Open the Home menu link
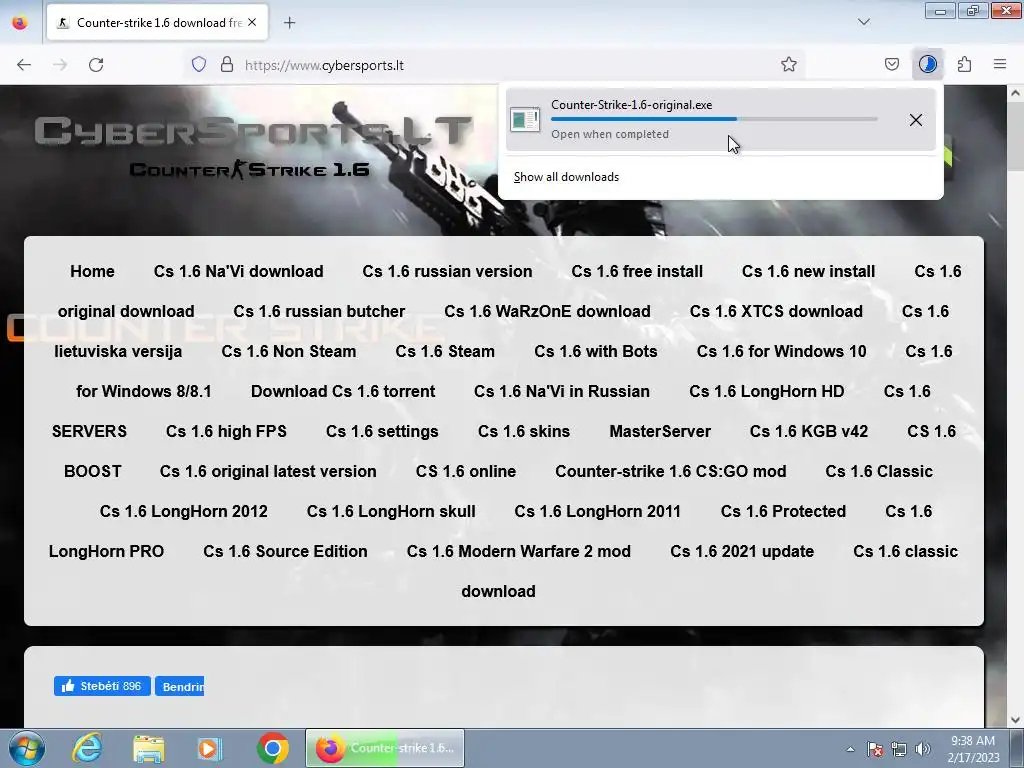 pos(92,271)
